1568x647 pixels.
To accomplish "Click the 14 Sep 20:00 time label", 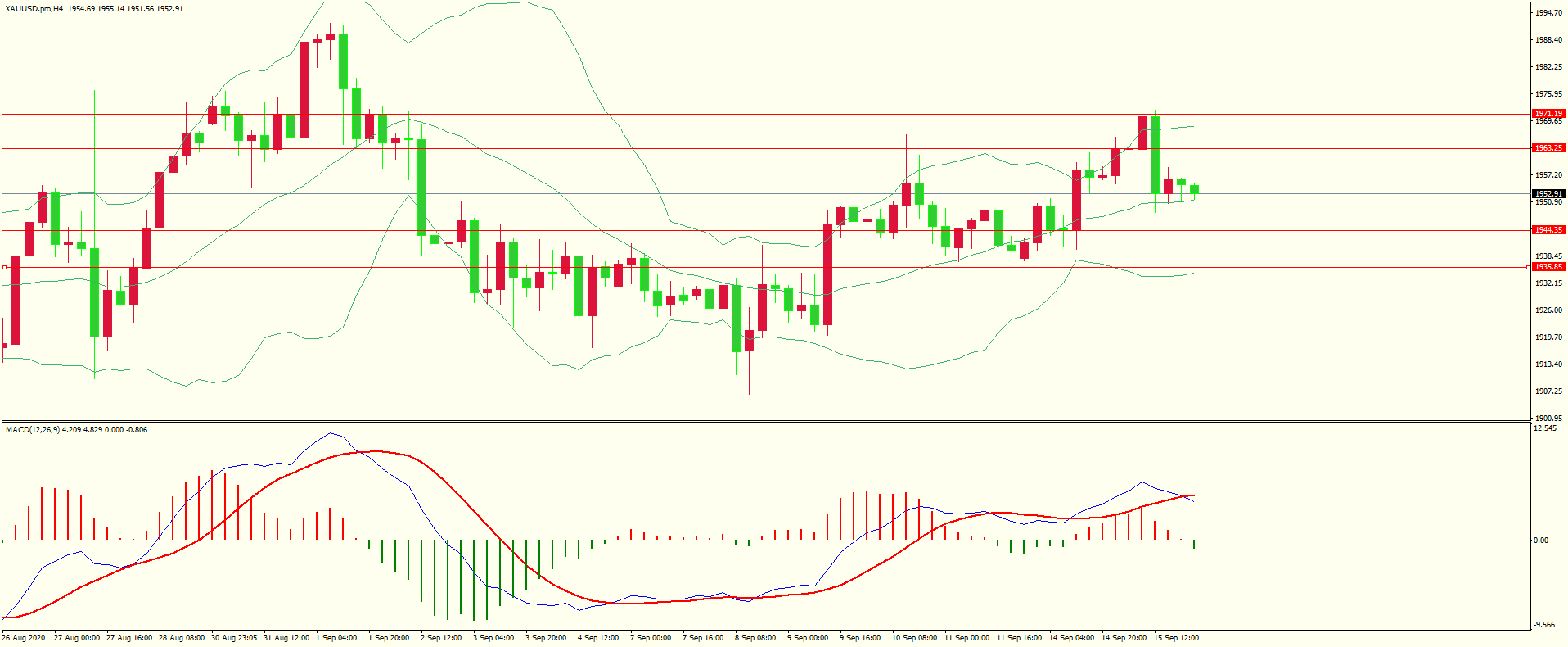I will pyautogui.click(x=1124, y=638).
